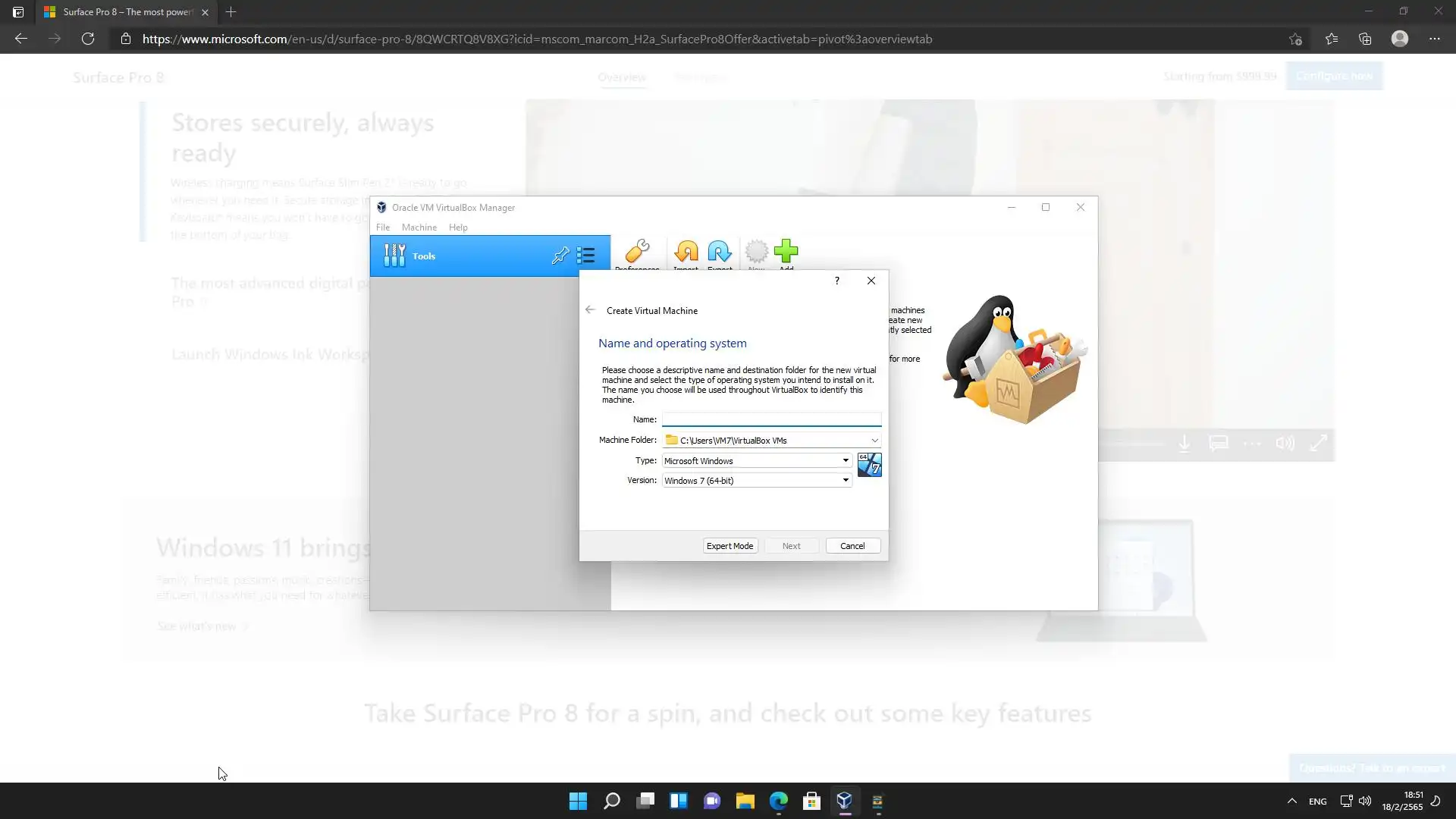
Task: Click the dialog help question mark
Action: click(836, 281)
